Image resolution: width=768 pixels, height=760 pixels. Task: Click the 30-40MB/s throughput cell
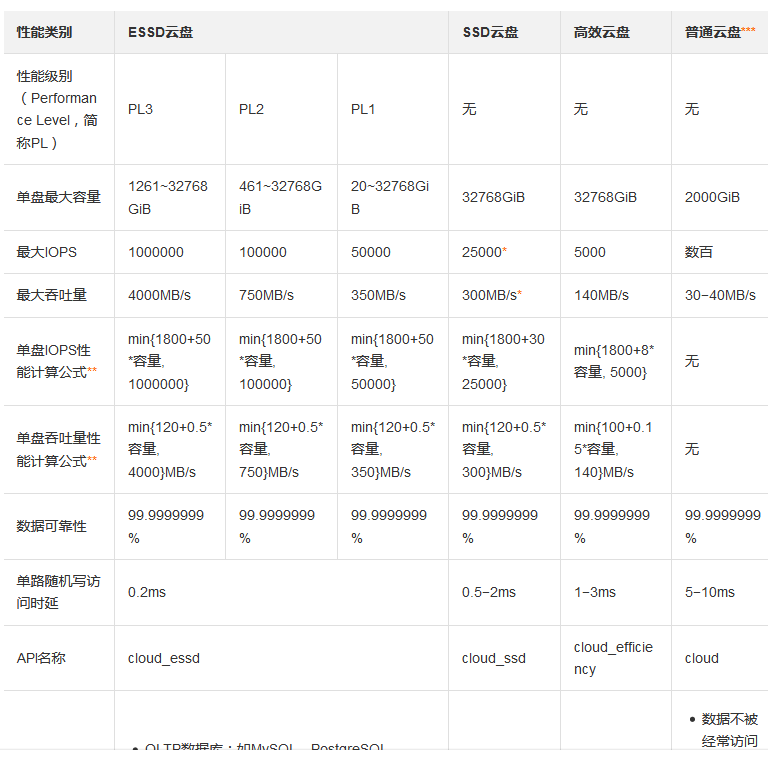720,295
